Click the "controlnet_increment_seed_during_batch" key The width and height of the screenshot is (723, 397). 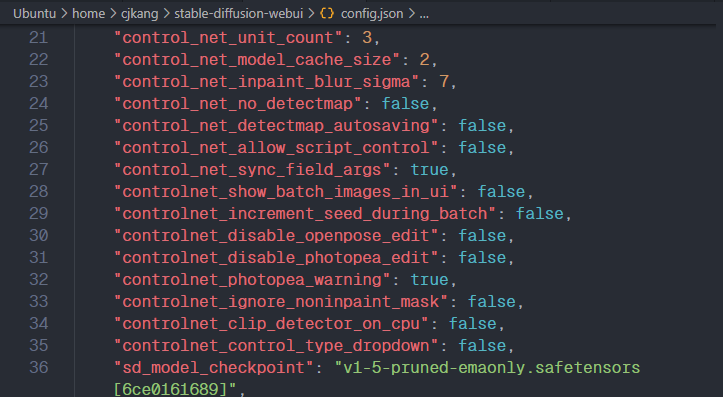click(304, 213)
